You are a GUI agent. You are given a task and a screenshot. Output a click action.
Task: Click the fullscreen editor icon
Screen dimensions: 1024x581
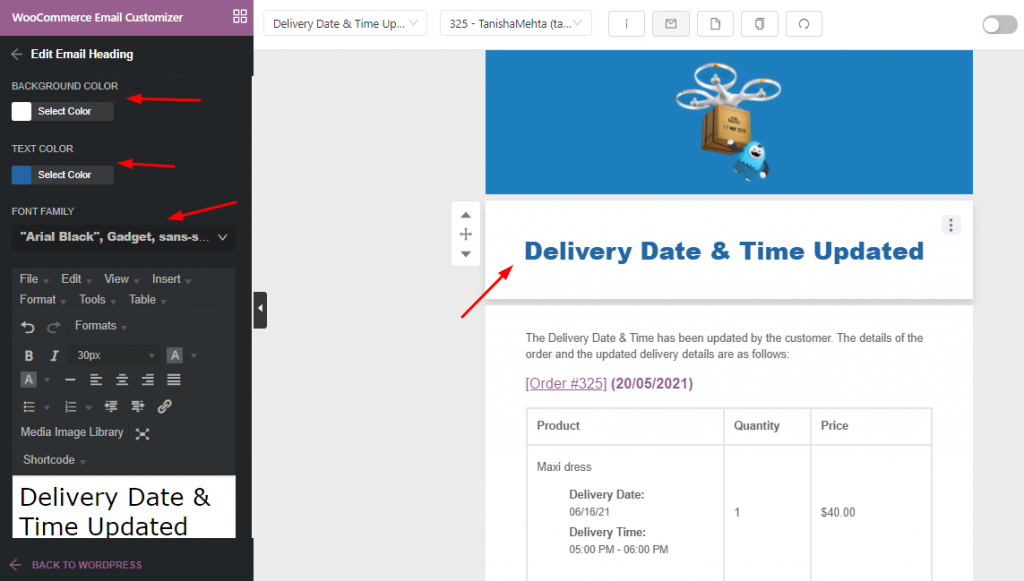pos(143,434)
